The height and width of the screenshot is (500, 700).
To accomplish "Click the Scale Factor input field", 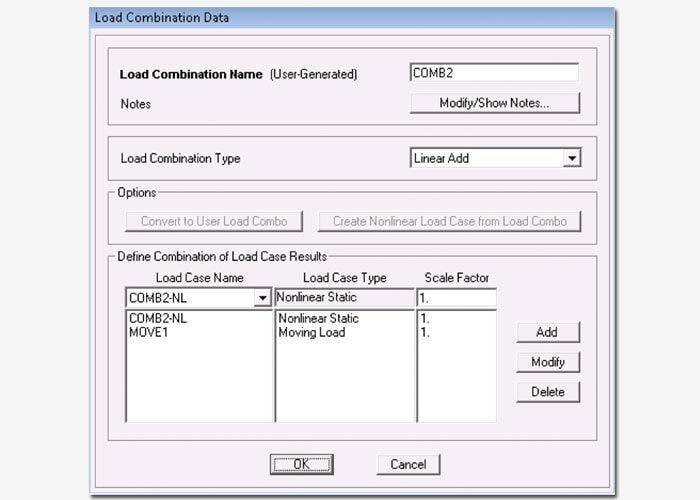I will (x=457, y=298).
